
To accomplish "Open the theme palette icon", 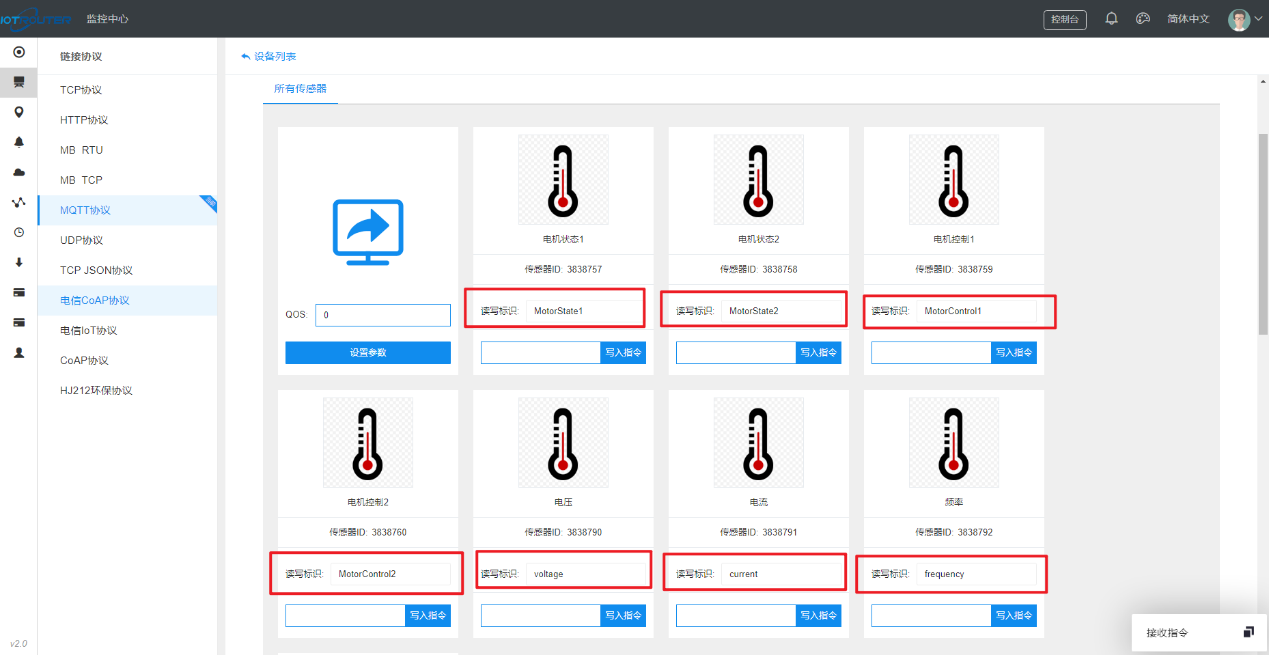I will coord(1142,19).
